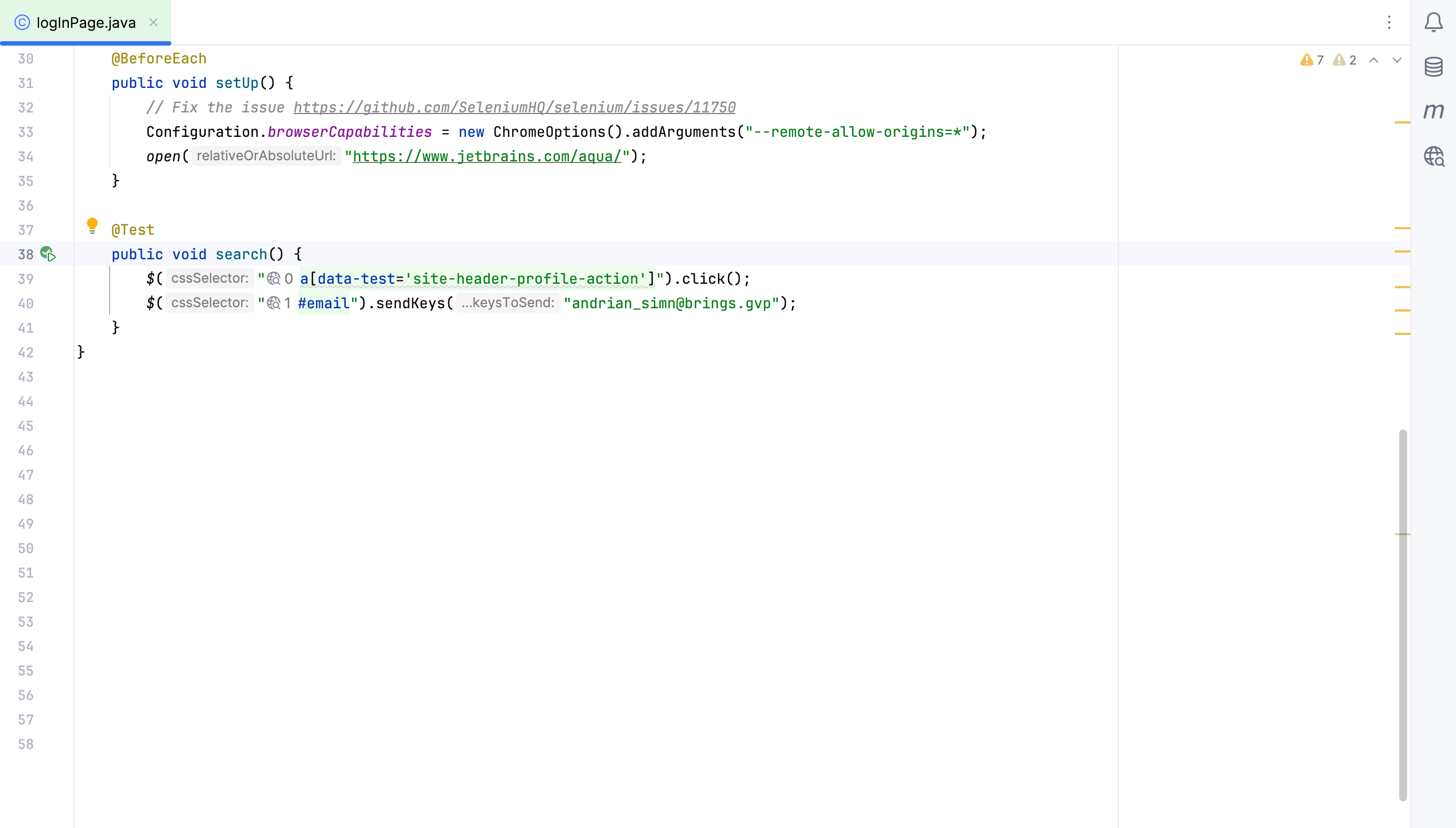Click the 7 warnings indicator

click(x=1311, y=60)
